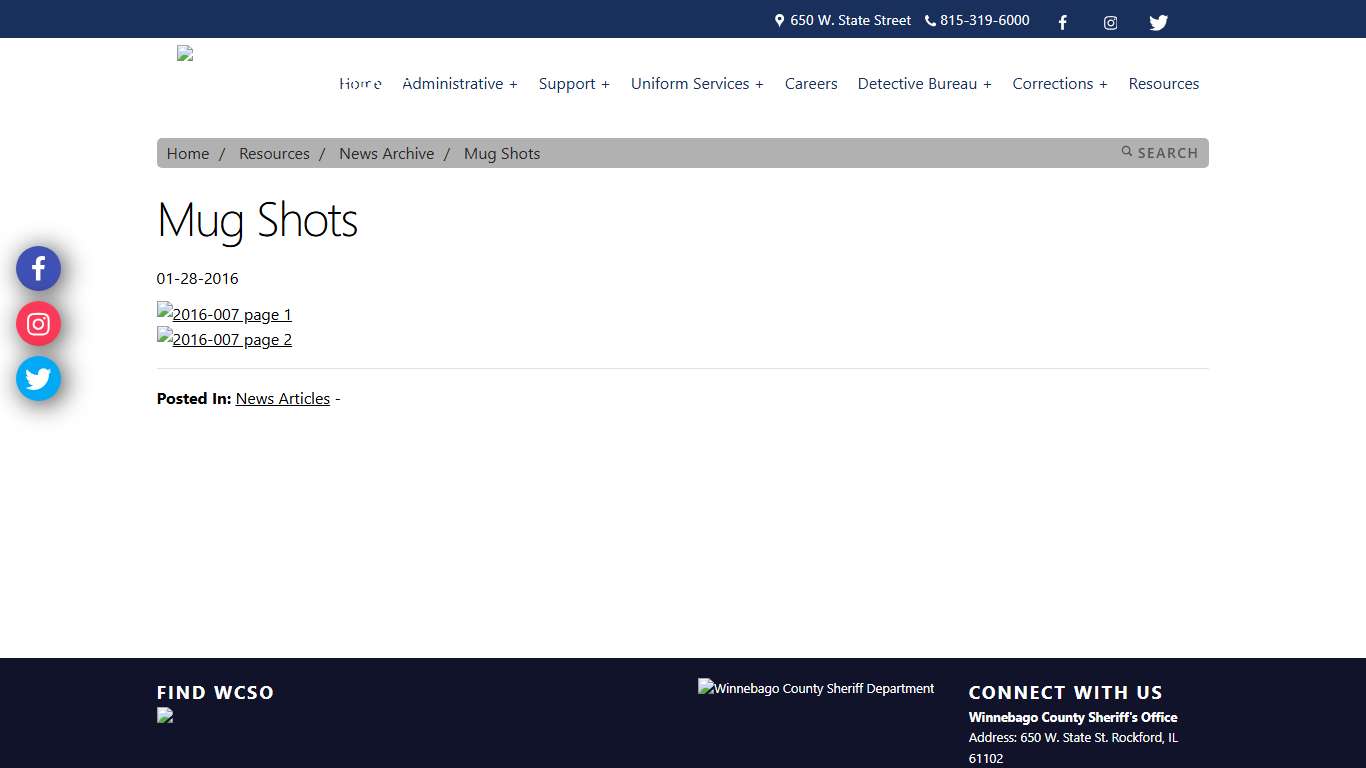Open the Uniform Services submenu
The width and height of the screenshot is (1366, 768).
tap(696, 84)
